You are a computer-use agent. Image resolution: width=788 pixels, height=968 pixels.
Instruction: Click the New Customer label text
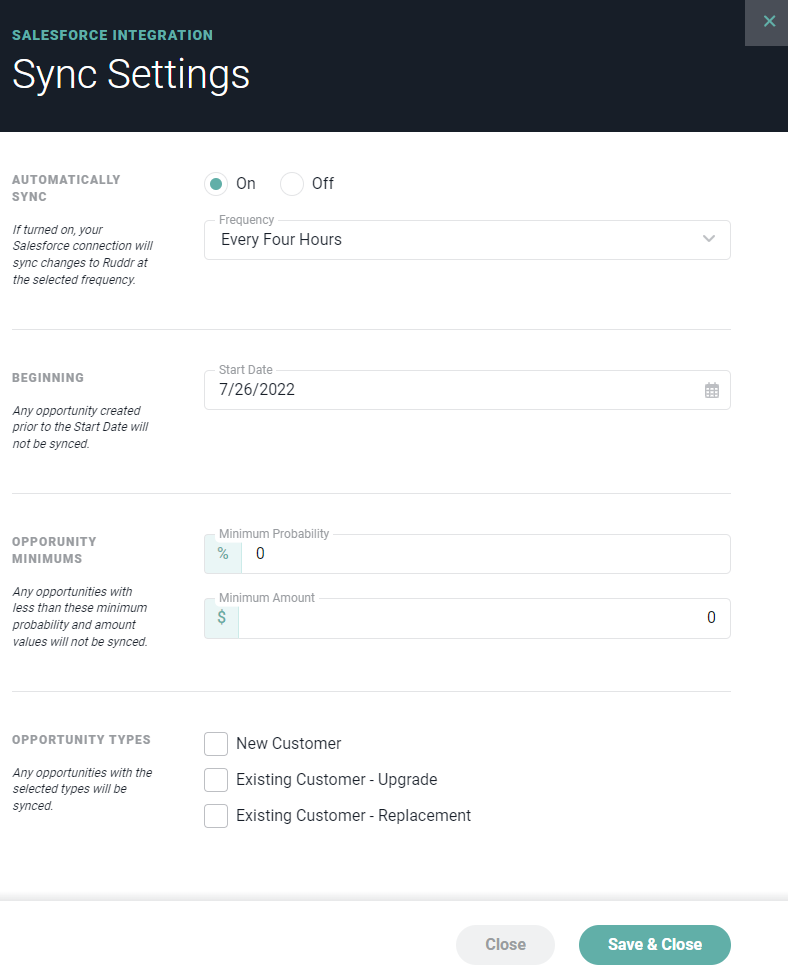click(288, 743)
